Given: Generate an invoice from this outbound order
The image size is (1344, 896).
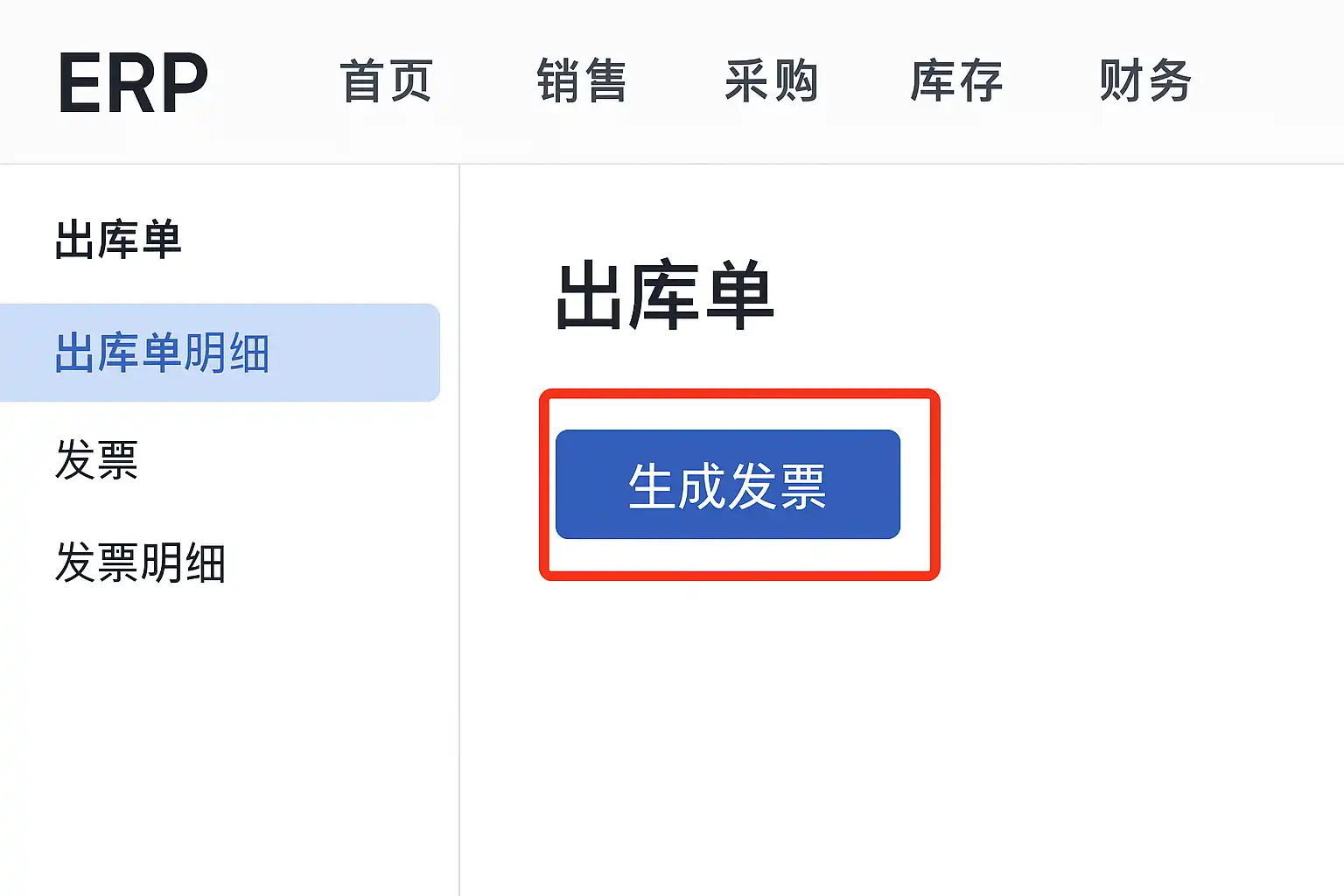Looking at the screenshot, I should click(727, 485).
